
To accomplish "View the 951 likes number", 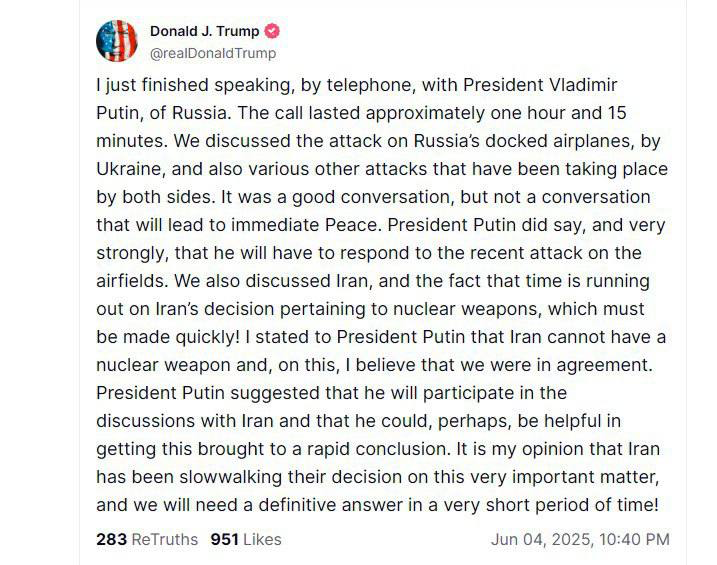I will coord(225,539).
